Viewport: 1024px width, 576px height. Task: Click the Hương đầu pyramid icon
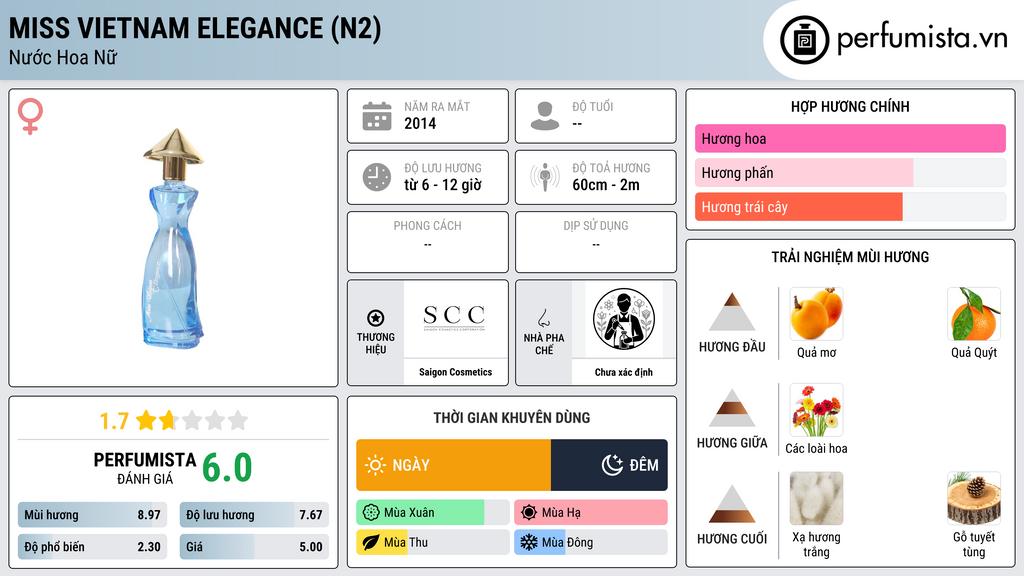pos(732,312)
